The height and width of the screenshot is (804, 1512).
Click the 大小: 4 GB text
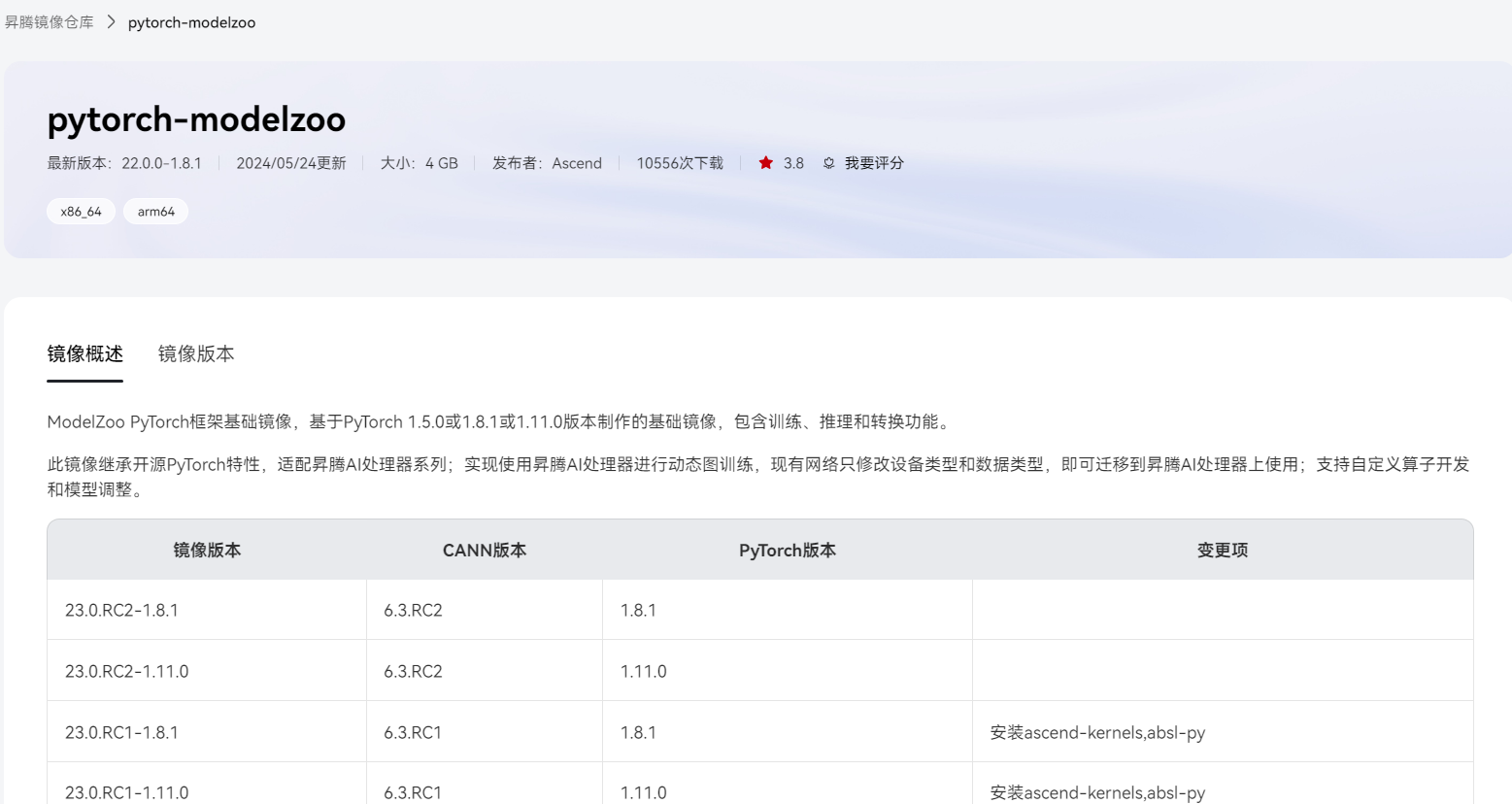(x=419, y=163)
